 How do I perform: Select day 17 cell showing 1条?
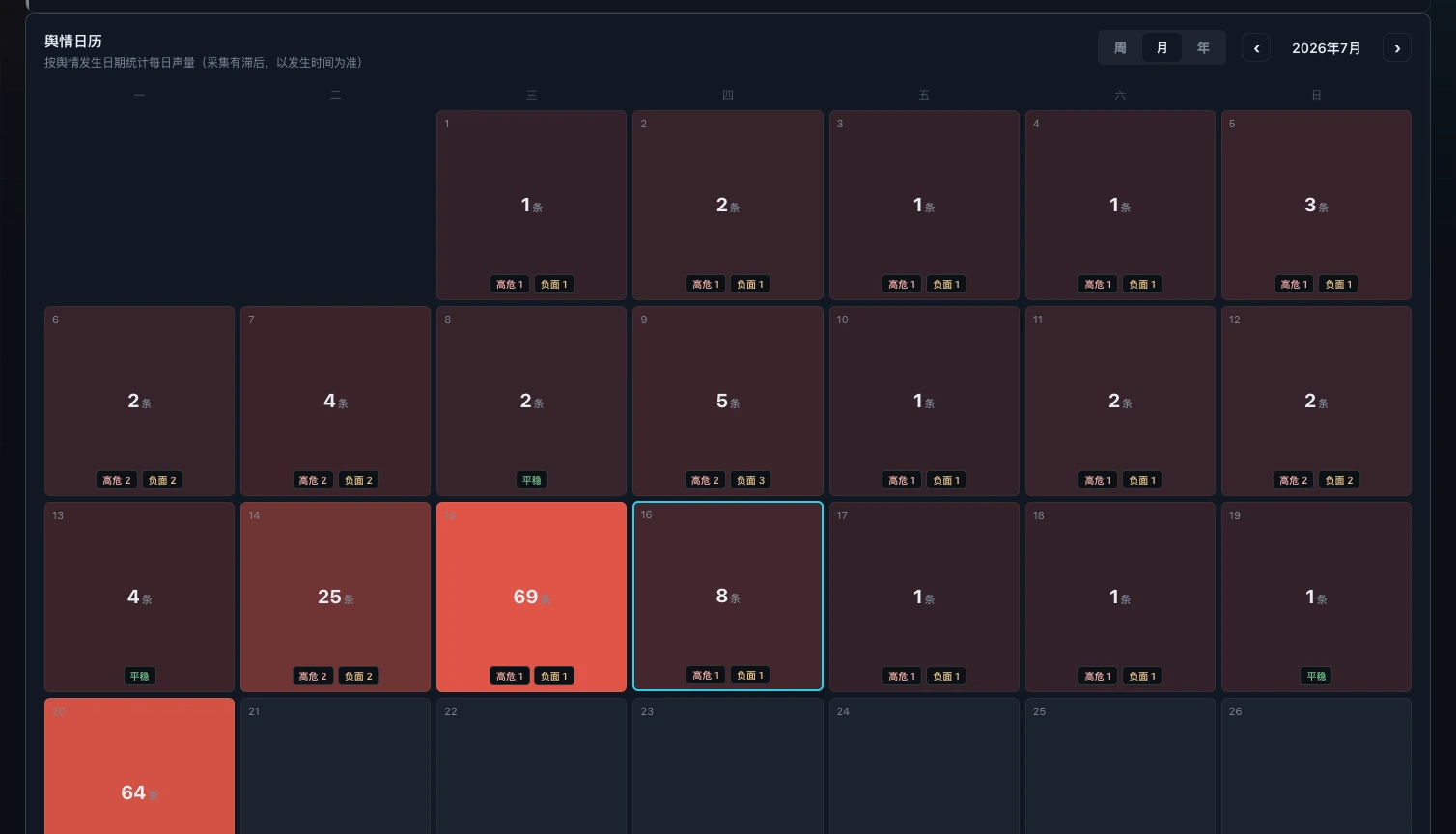924,597
